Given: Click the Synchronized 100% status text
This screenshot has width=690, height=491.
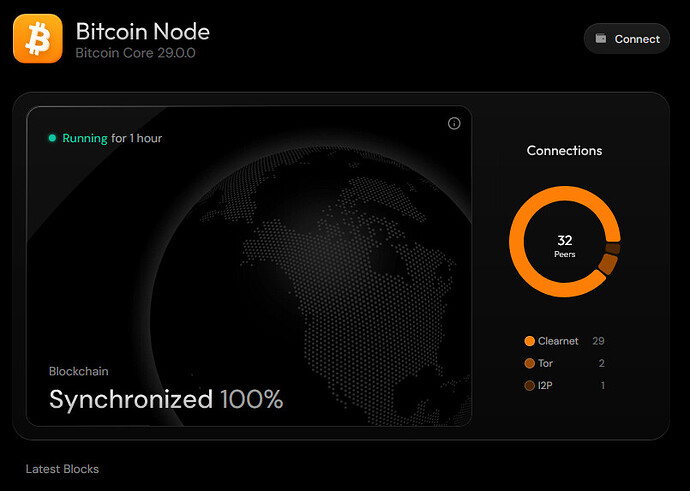Looking at the screenshot, I should (x=166, y=399).
